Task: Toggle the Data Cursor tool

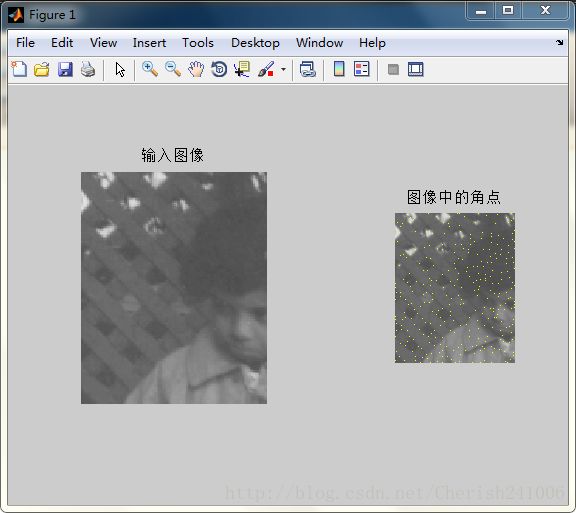Action: pyautogui.click(x=242, y=69)
